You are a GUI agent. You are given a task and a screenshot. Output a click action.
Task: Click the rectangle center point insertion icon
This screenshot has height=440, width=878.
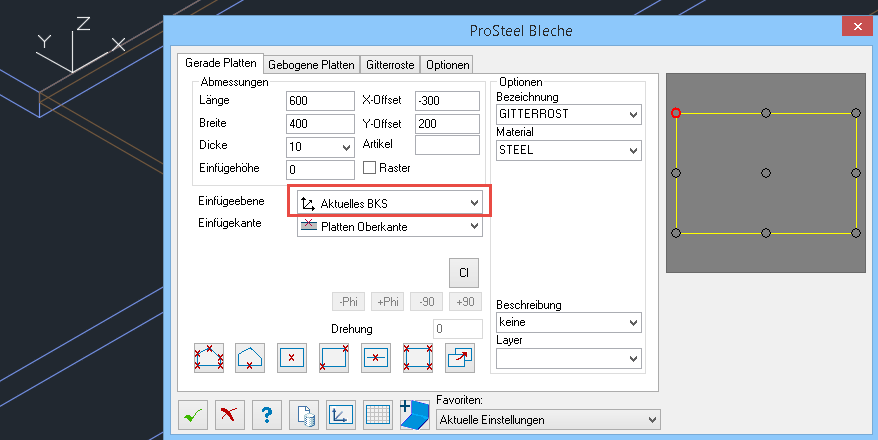click(292, 358)
